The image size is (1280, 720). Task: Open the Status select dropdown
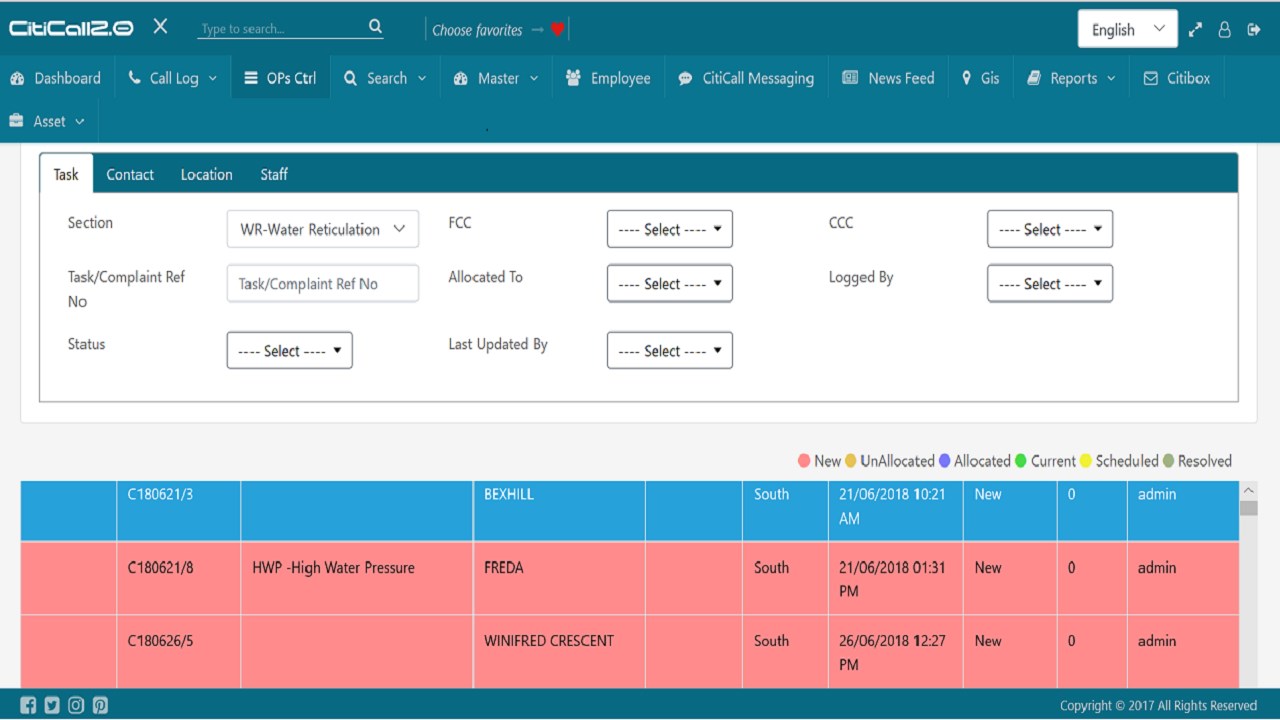(x=290, y=350)
